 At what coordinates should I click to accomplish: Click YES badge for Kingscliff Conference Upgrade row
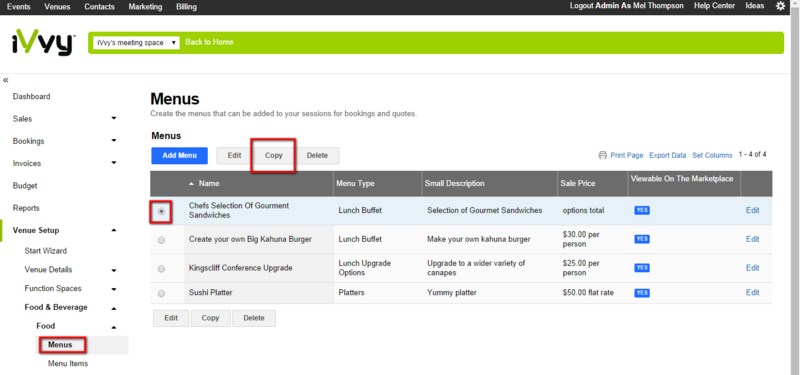point(642,268)
